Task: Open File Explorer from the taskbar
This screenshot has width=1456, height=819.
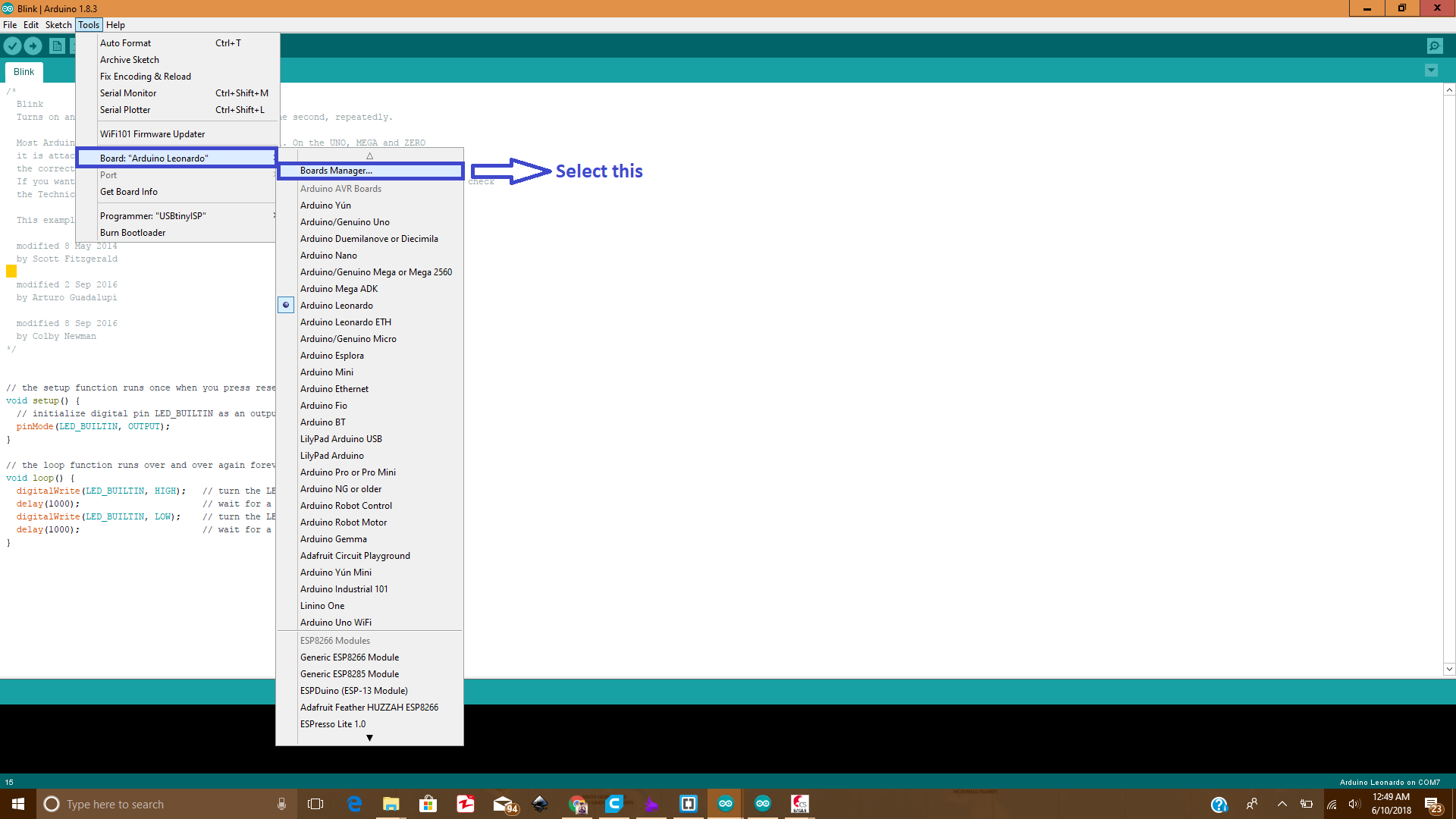Action: coord(391,804)
